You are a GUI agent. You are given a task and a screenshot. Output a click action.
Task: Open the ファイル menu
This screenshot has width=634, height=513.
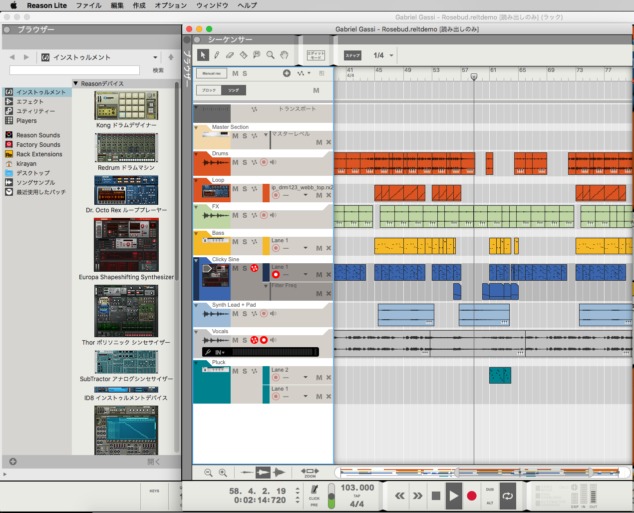[x=89, y=5]
